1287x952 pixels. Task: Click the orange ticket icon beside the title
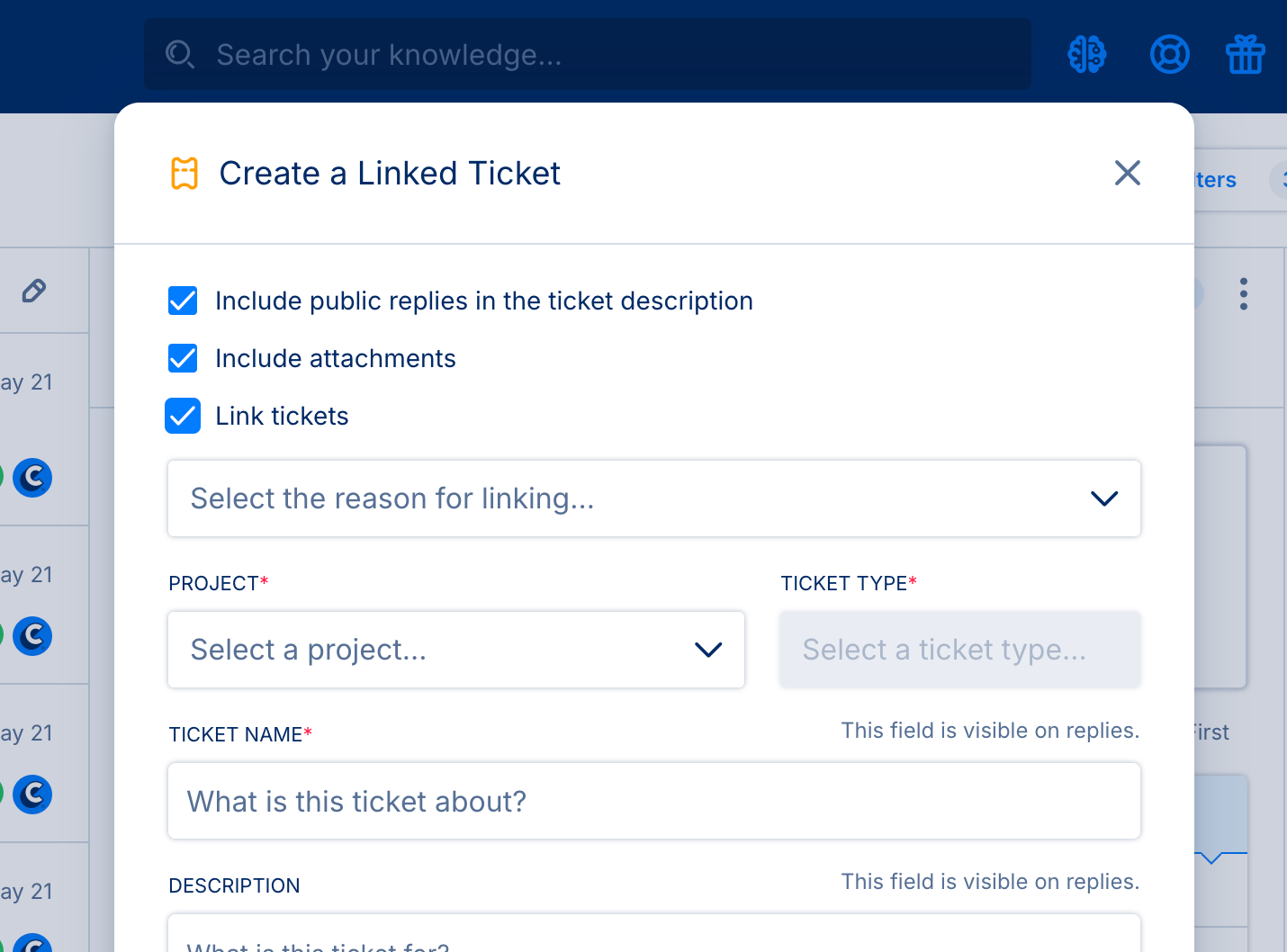point(184,174)
